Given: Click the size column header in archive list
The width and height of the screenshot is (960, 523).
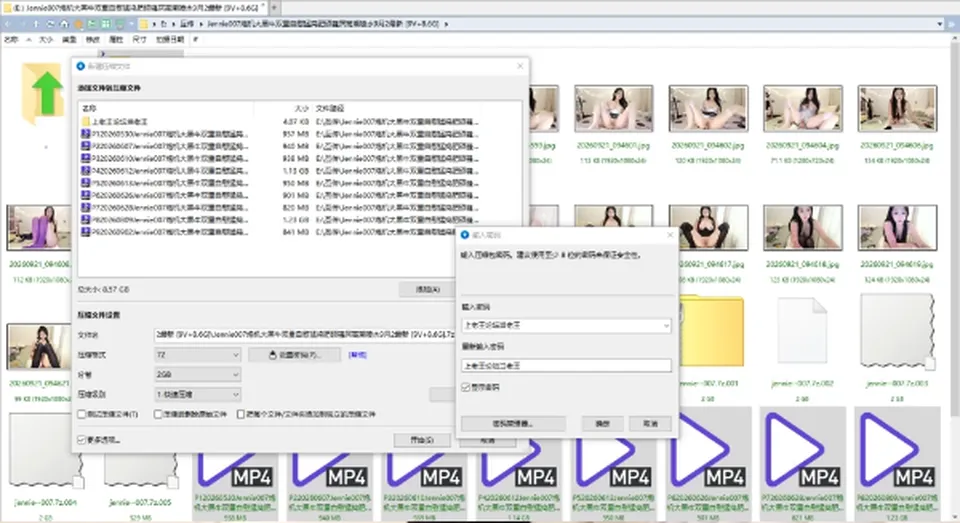Looking at the screenshot, I should pos(301,108).
